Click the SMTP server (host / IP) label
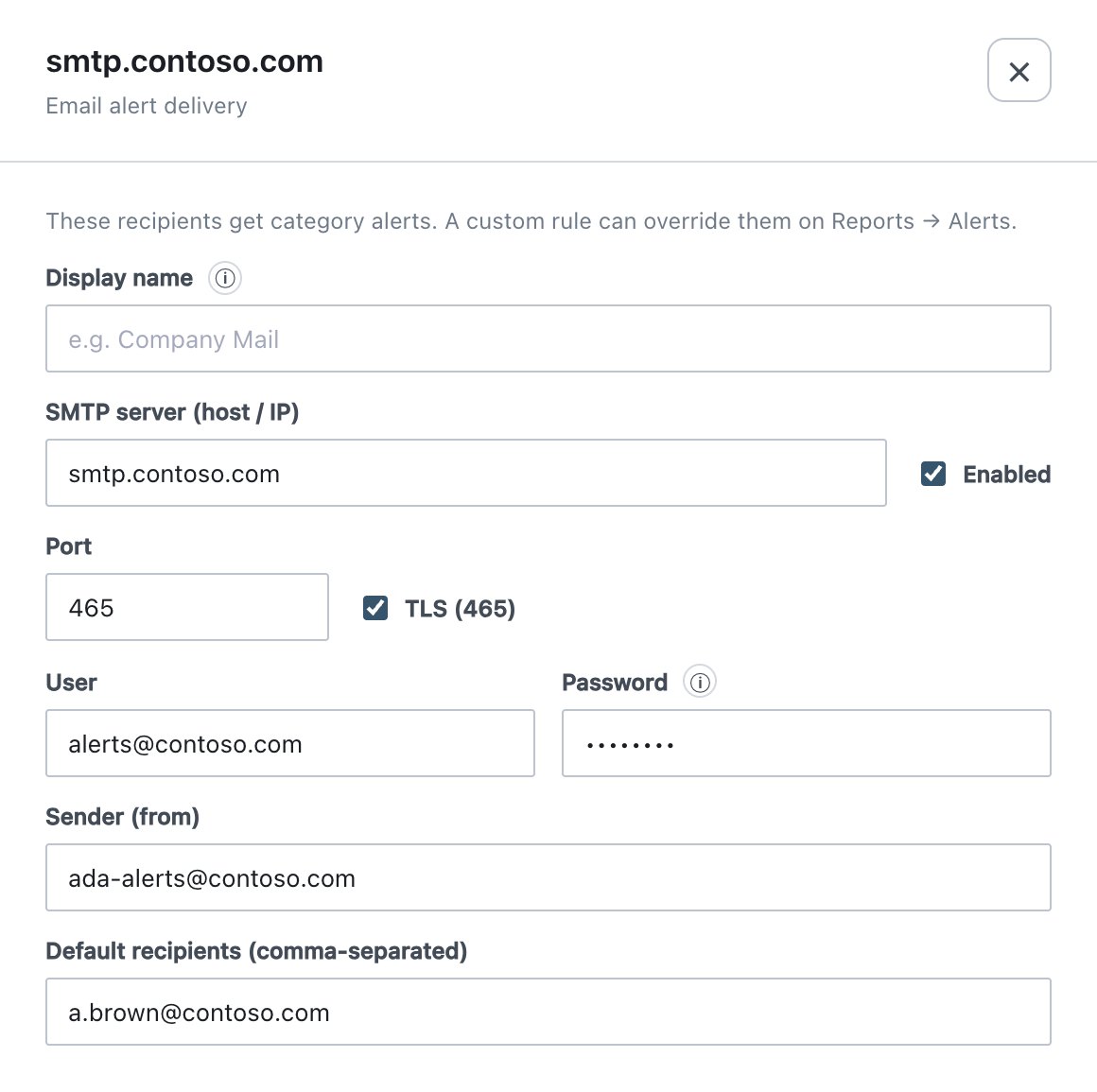 point(172,413)
